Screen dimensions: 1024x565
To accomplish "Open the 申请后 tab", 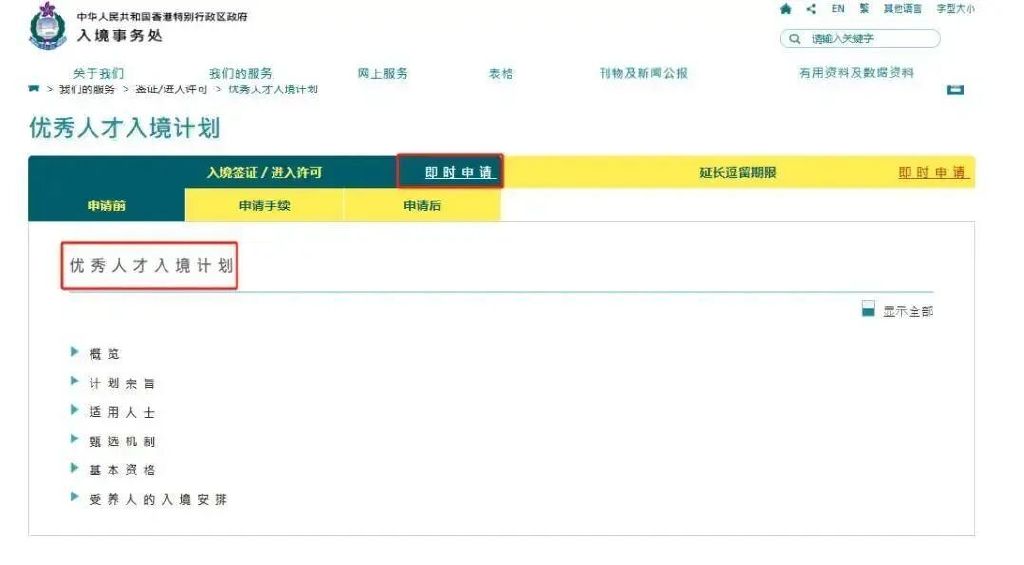I will 422,205.
